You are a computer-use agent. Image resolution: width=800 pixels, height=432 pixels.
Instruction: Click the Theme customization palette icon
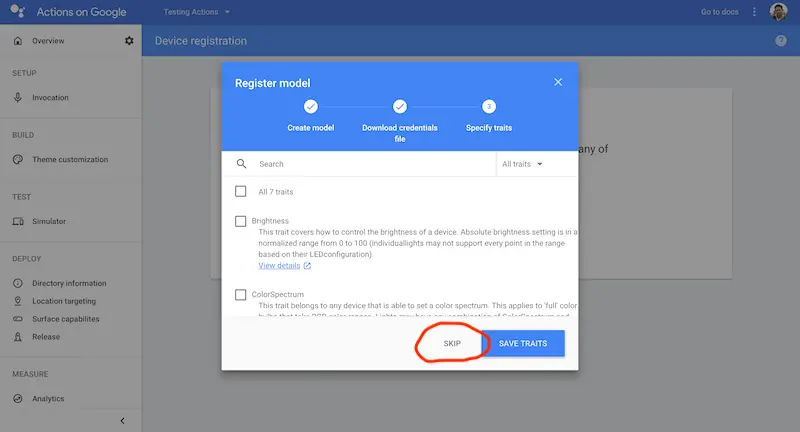click(18, 160)
